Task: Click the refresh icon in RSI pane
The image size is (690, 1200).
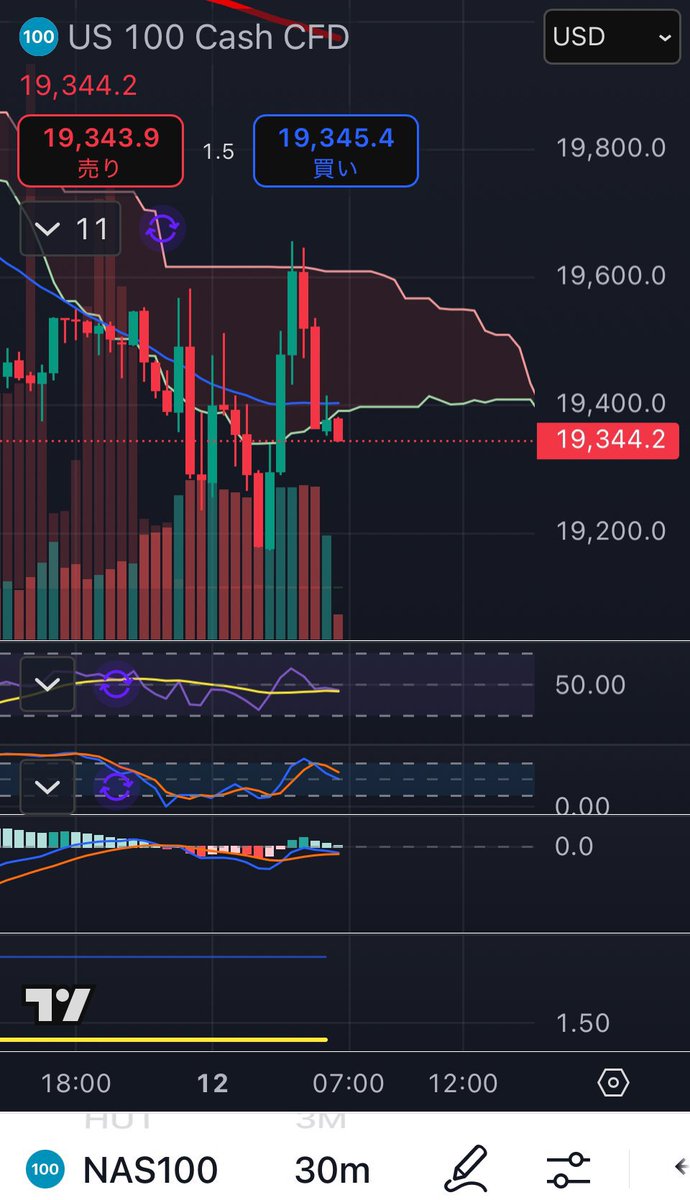Action: click(117, 685)
